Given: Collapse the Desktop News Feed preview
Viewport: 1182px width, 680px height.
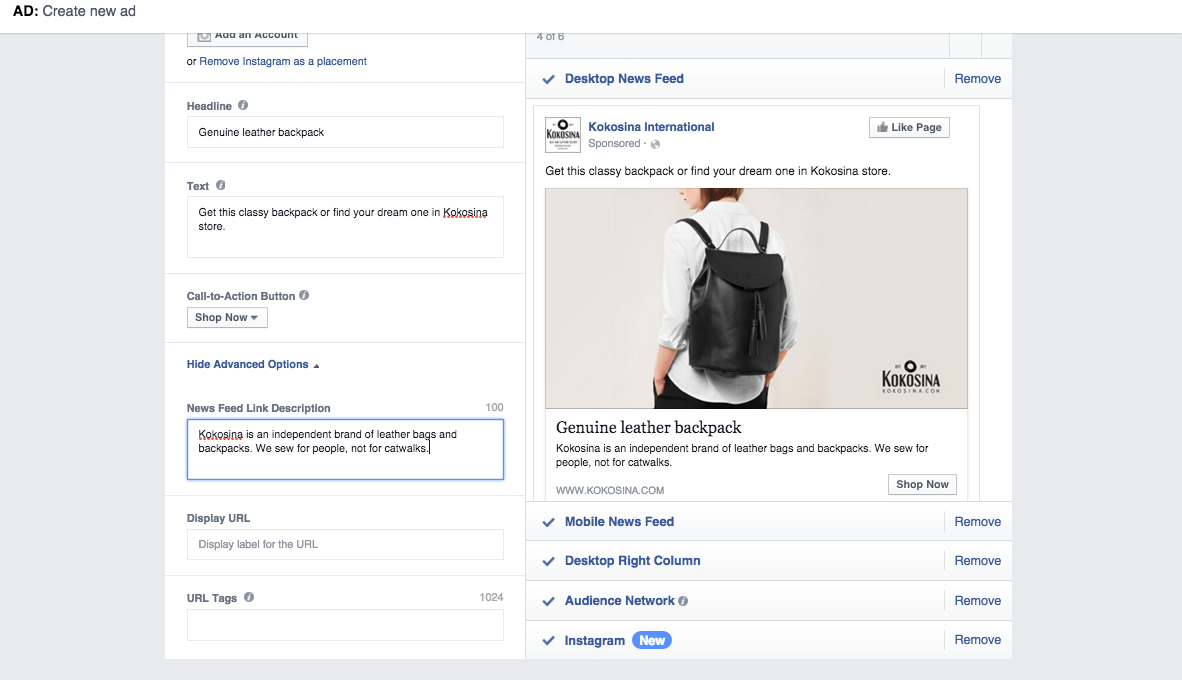Looking at the screenshot, I should click(624, 78).
